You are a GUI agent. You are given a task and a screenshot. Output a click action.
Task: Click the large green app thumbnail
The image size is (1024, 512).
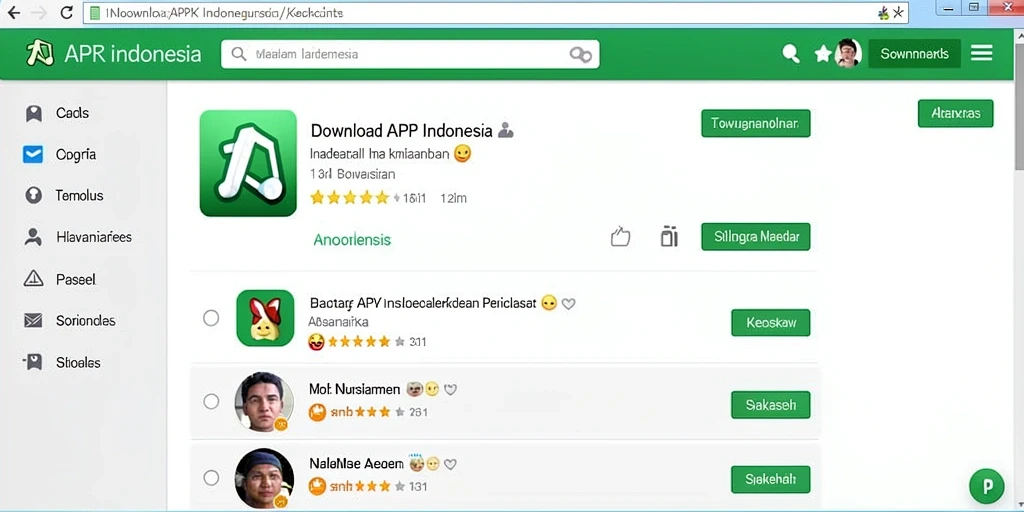(248, 163)
